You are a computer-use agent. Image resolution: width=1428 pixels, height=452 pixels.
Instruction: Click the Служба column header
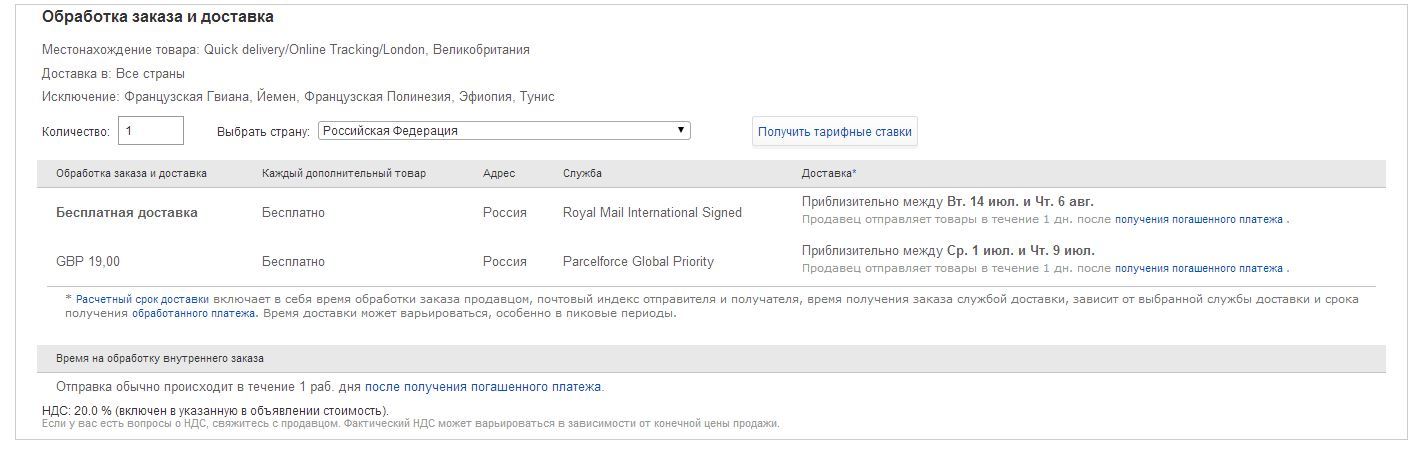[x=582, y=174]
